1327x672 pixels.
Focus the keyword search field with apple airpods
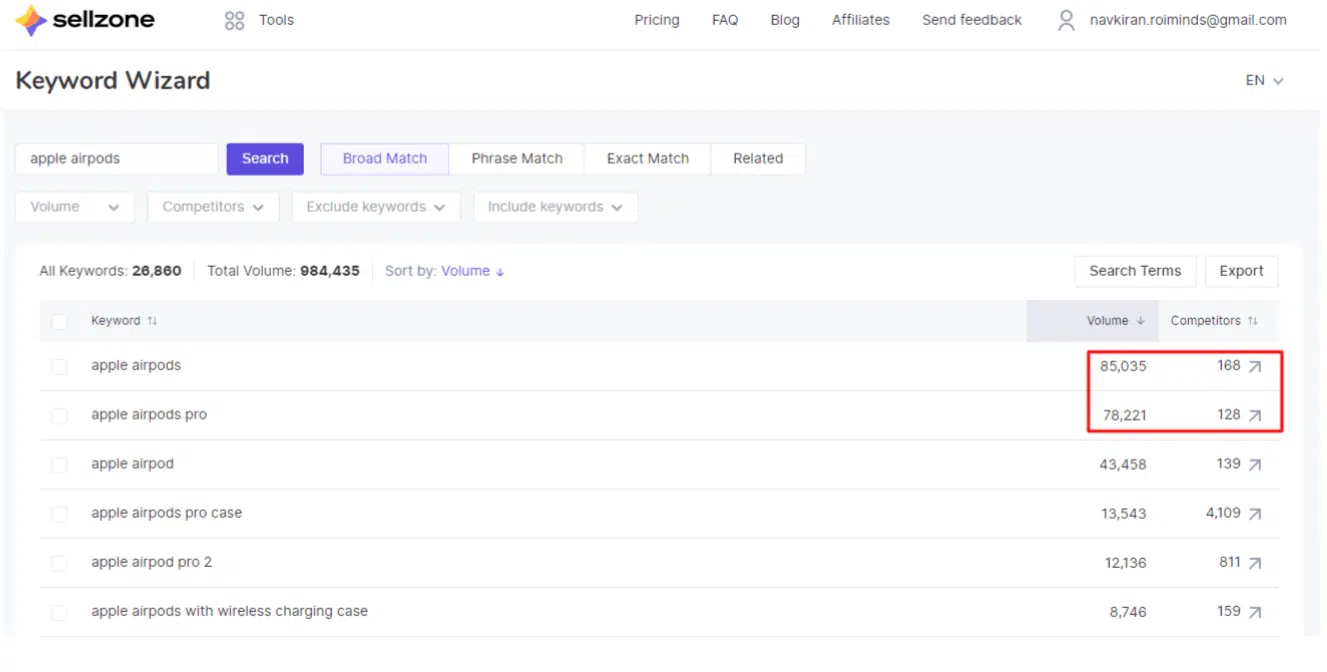click(x=117, y=158)
